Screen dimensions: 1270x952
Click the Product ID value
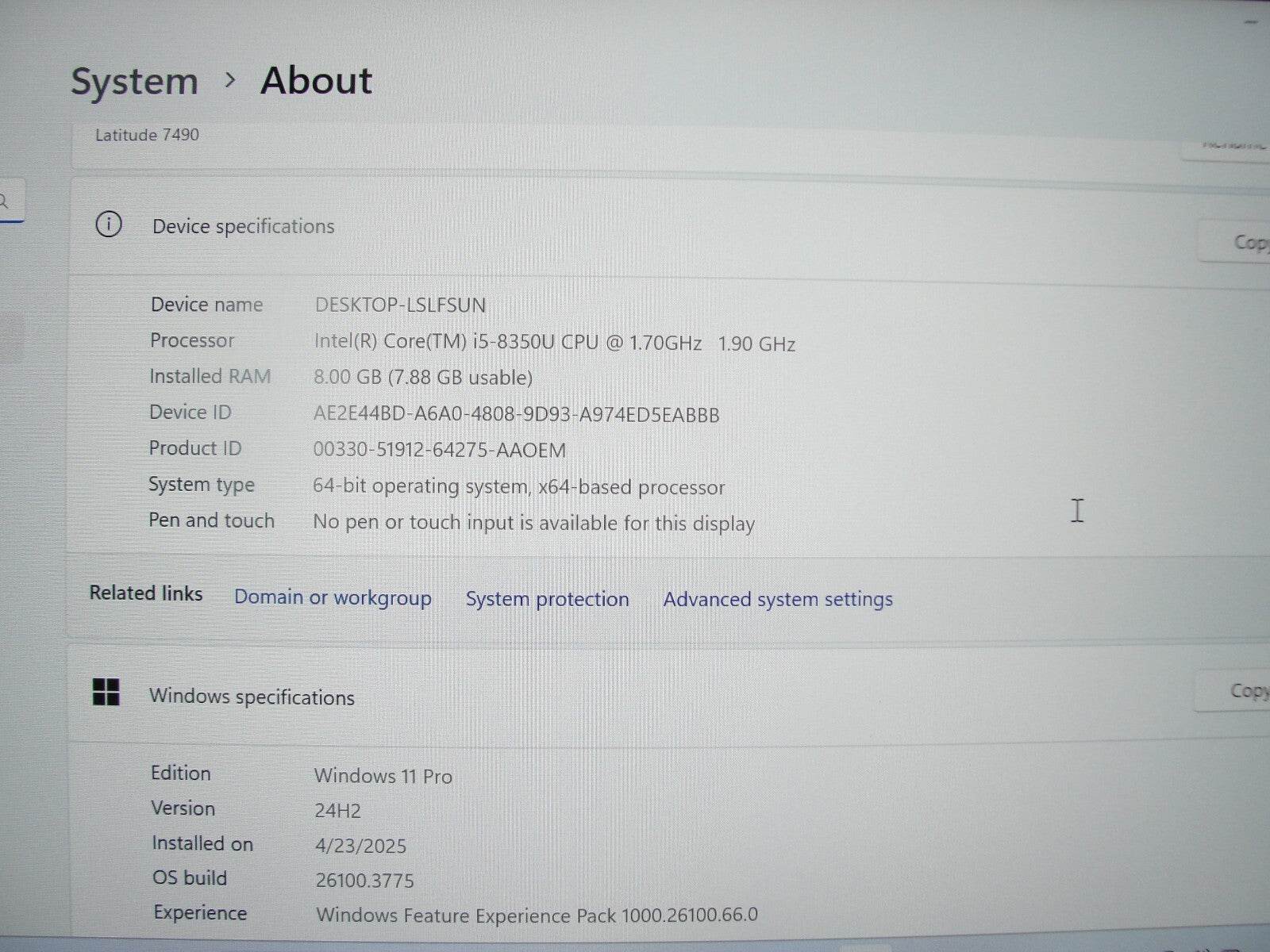[440, 450]
